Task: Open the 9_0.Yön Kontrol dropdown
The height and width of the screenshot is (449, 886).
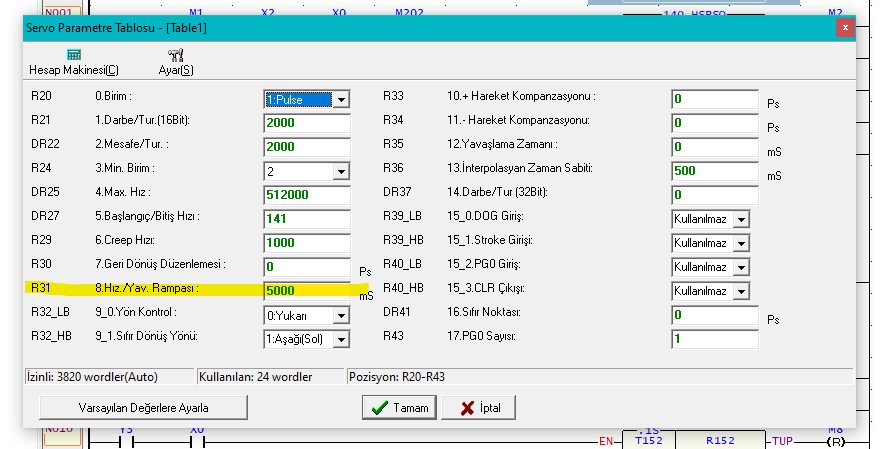Action: (341, 316)
